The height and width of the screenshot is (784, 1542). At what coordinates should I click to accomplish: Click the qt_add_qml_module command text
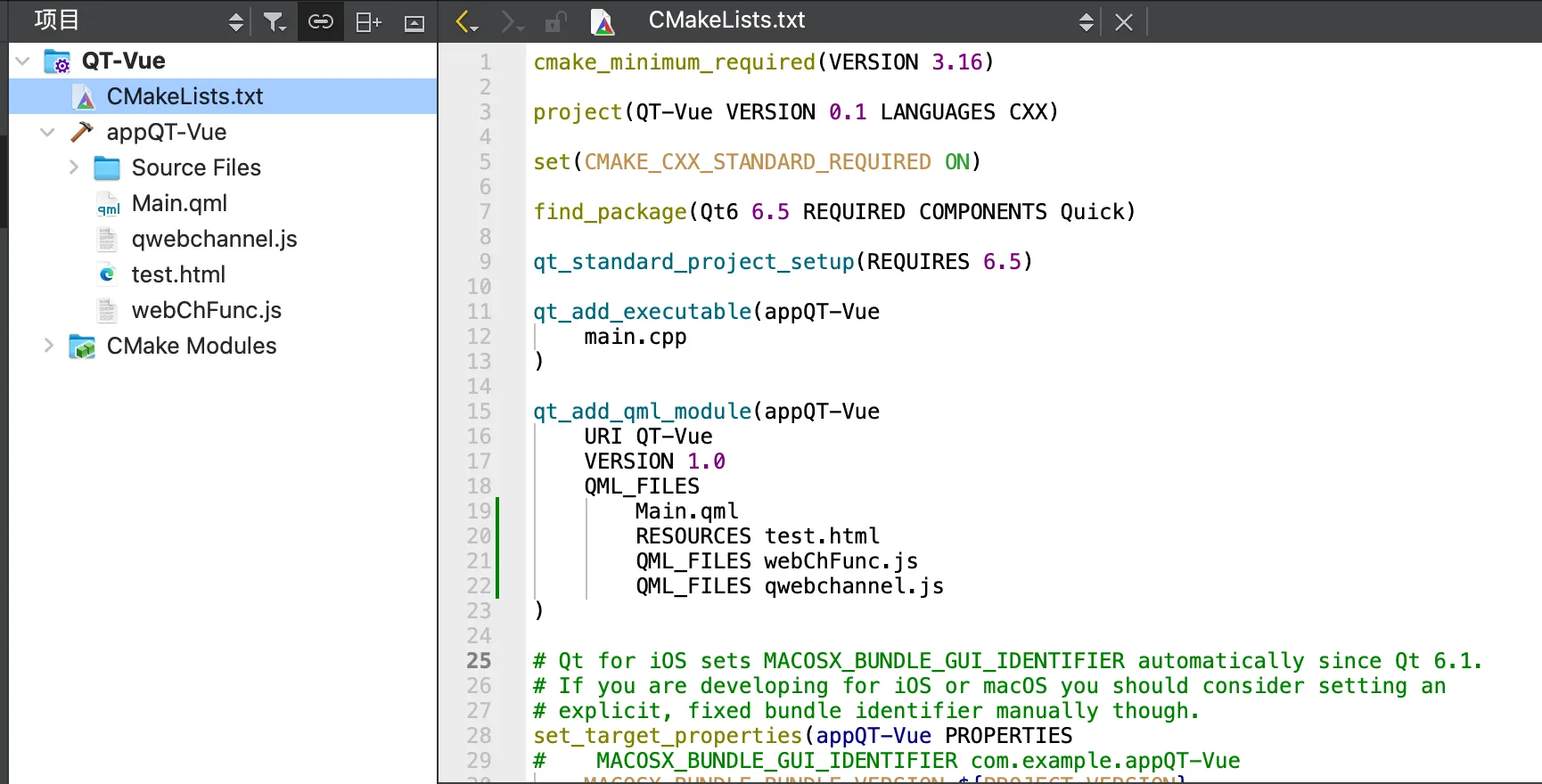click(642, 412)
